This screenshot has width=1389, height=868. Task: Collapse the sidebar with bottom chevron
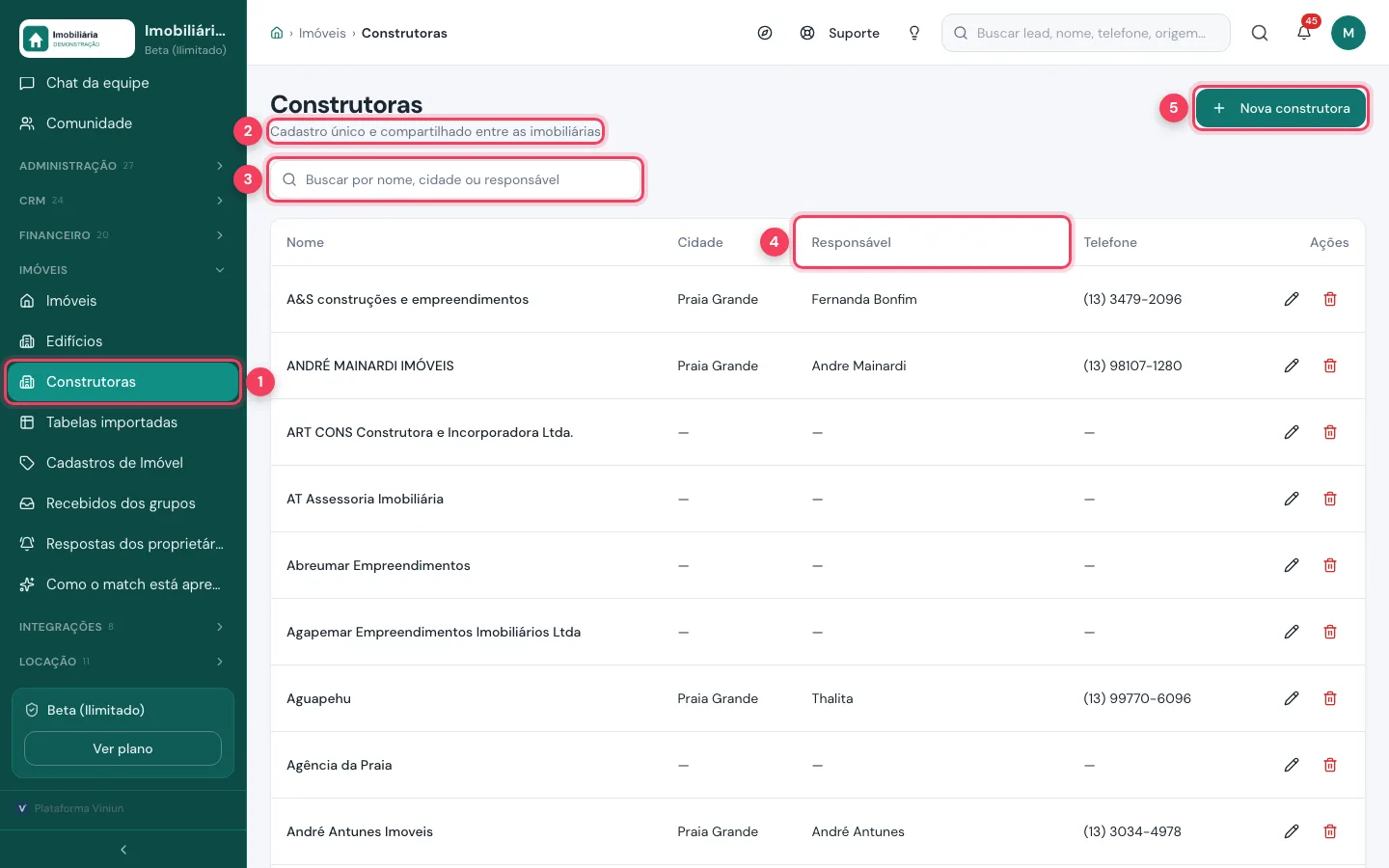click(123, 850)
